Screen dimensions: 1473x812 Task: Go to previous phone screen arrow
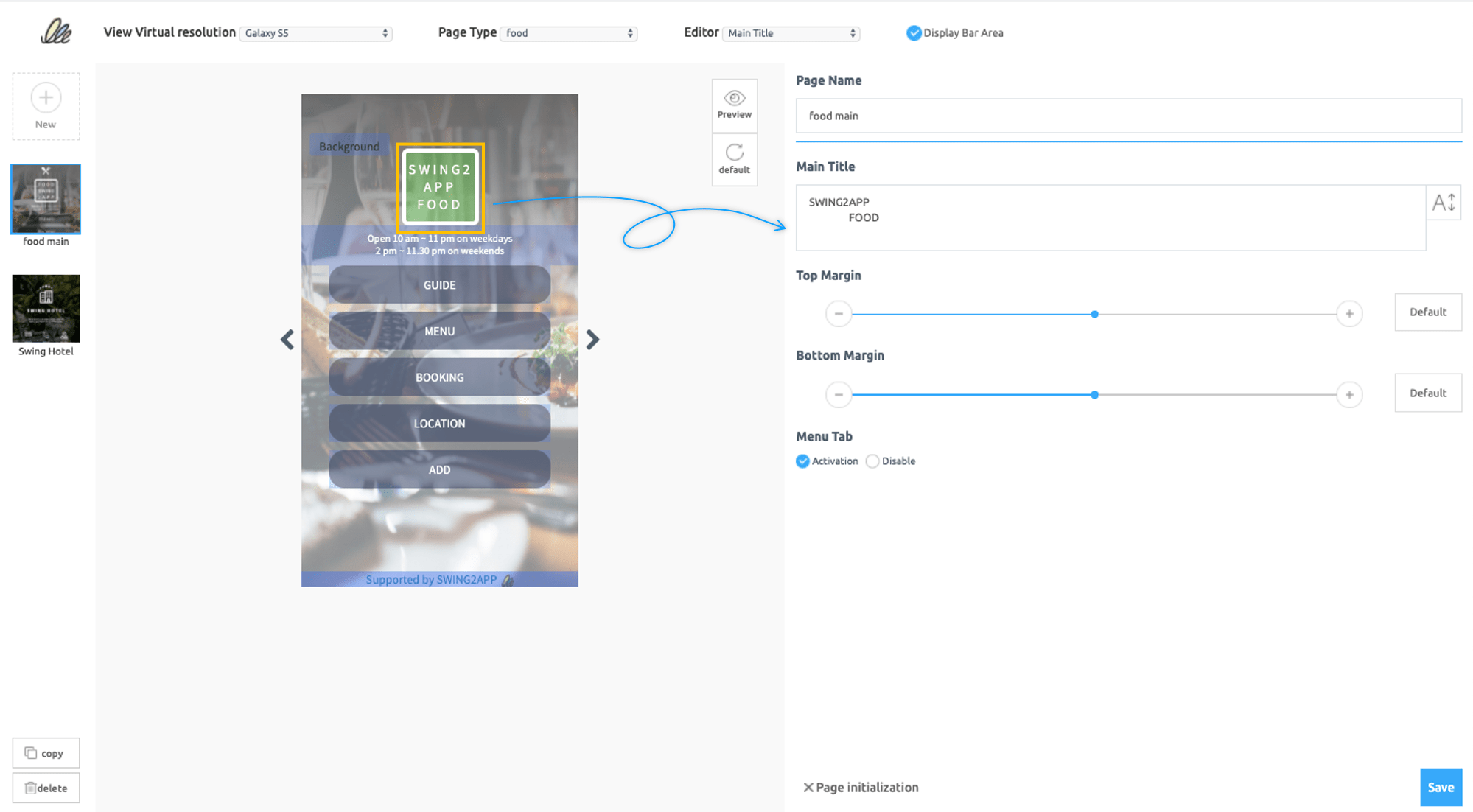pos(287,340)
